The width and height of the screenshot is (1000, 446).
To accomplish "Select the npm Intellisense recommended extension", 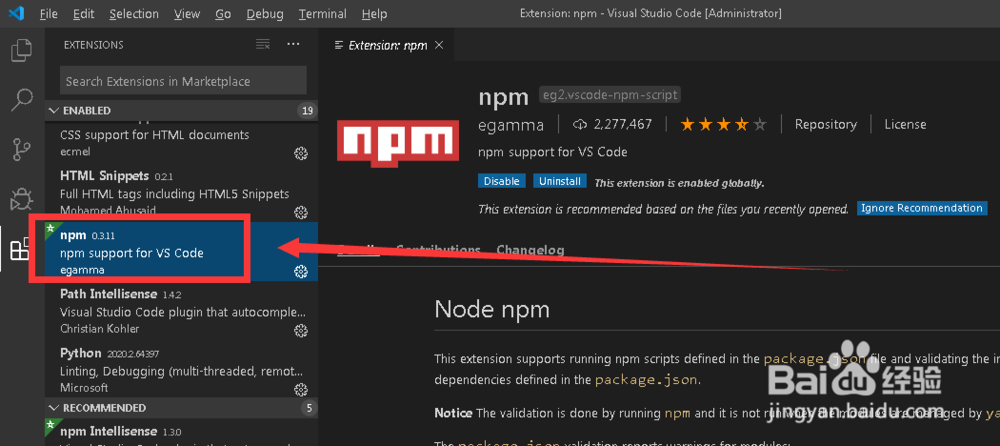I will [x=181, y=432].
